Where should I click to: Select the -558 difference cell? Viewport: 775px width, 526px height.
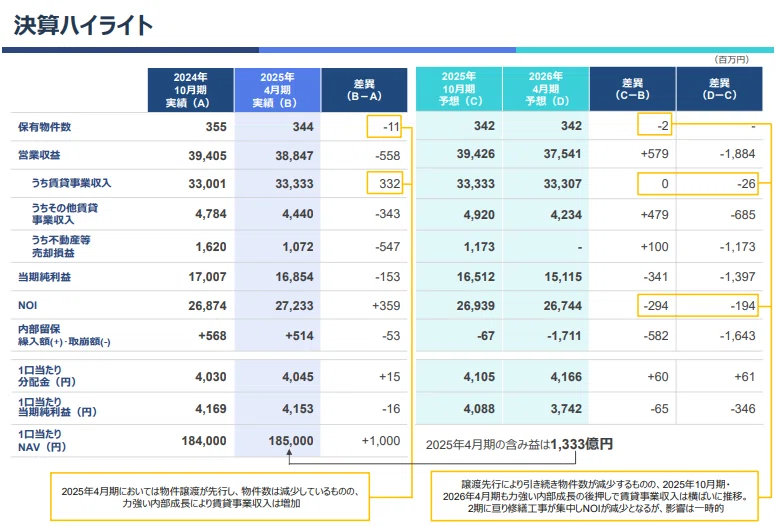point(388,156)
